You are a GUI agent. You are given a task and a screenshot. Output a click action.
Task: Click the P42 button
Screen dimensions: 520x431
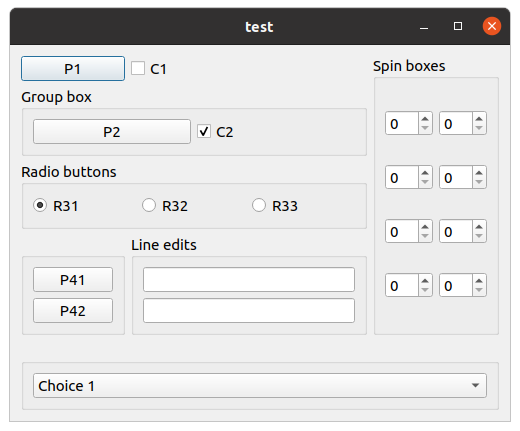pyautogui.click(x=73, y=311)
